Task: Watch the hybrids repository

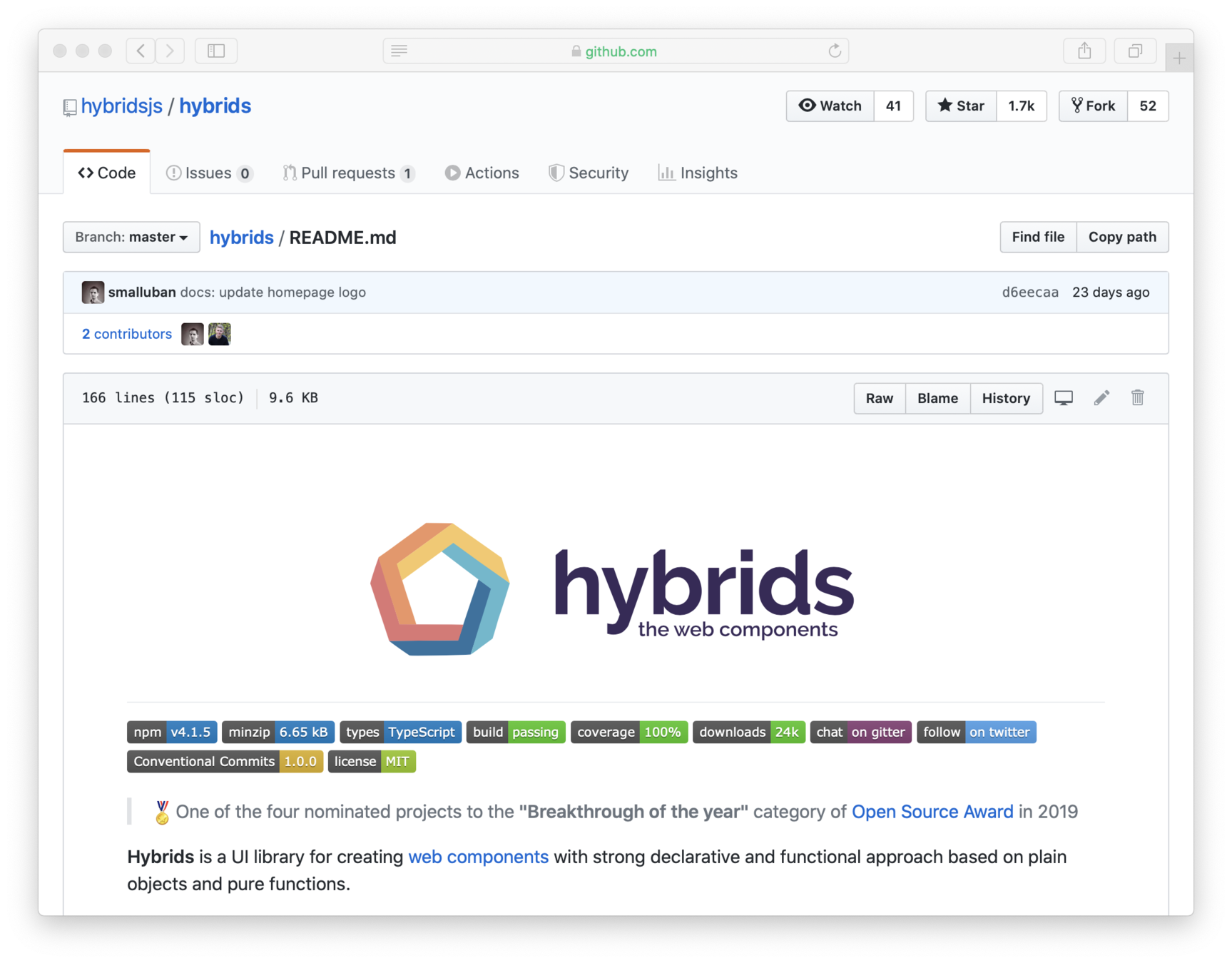Action: click(x=830, y=106)
